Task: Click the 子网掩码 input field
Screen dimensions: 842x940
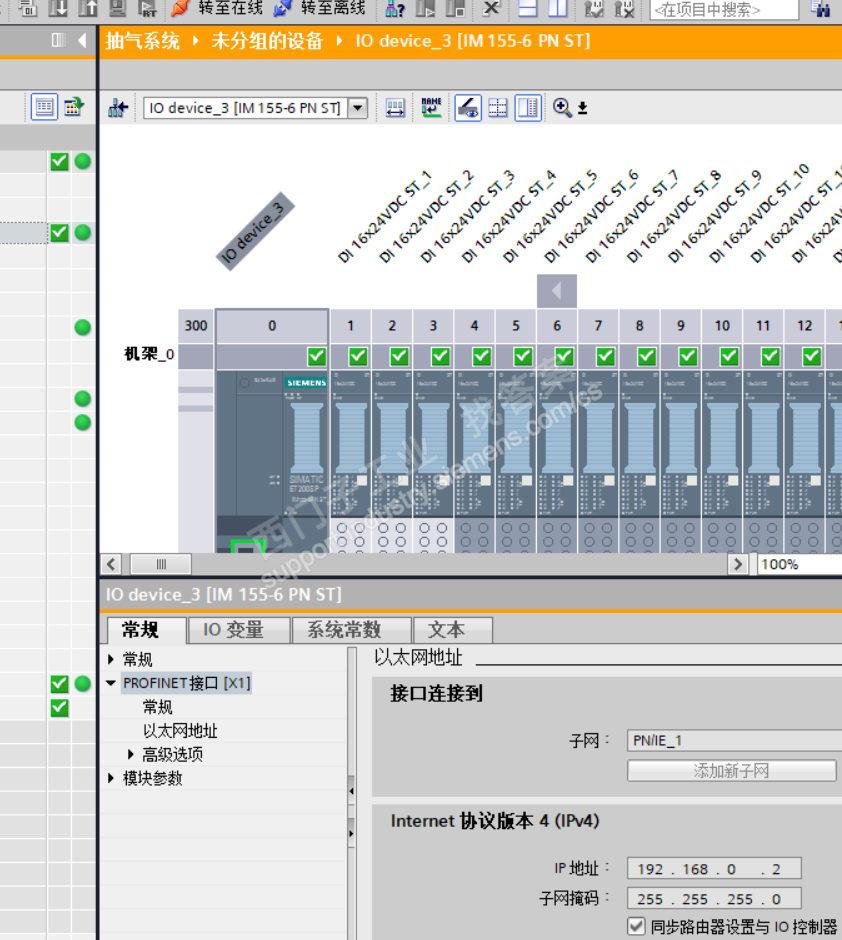Action: pyautogui.click(x=714, y=899)
